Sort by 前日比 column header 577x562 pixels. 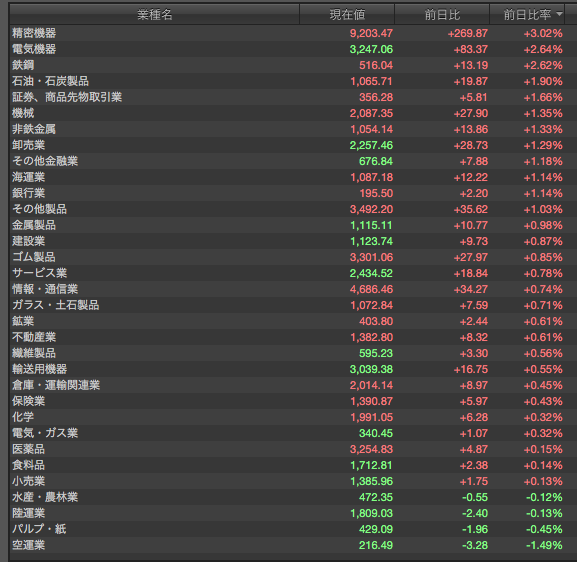click(442, 14)
